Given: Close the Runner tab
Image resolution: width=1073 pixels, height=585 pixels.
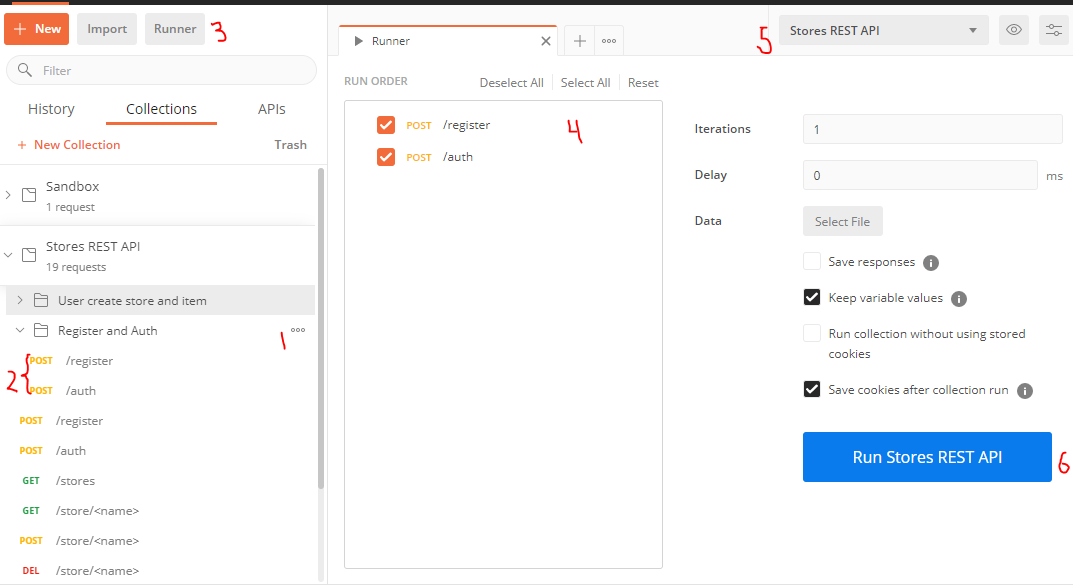Looking at the screenshot, I should tap(545, 41).
